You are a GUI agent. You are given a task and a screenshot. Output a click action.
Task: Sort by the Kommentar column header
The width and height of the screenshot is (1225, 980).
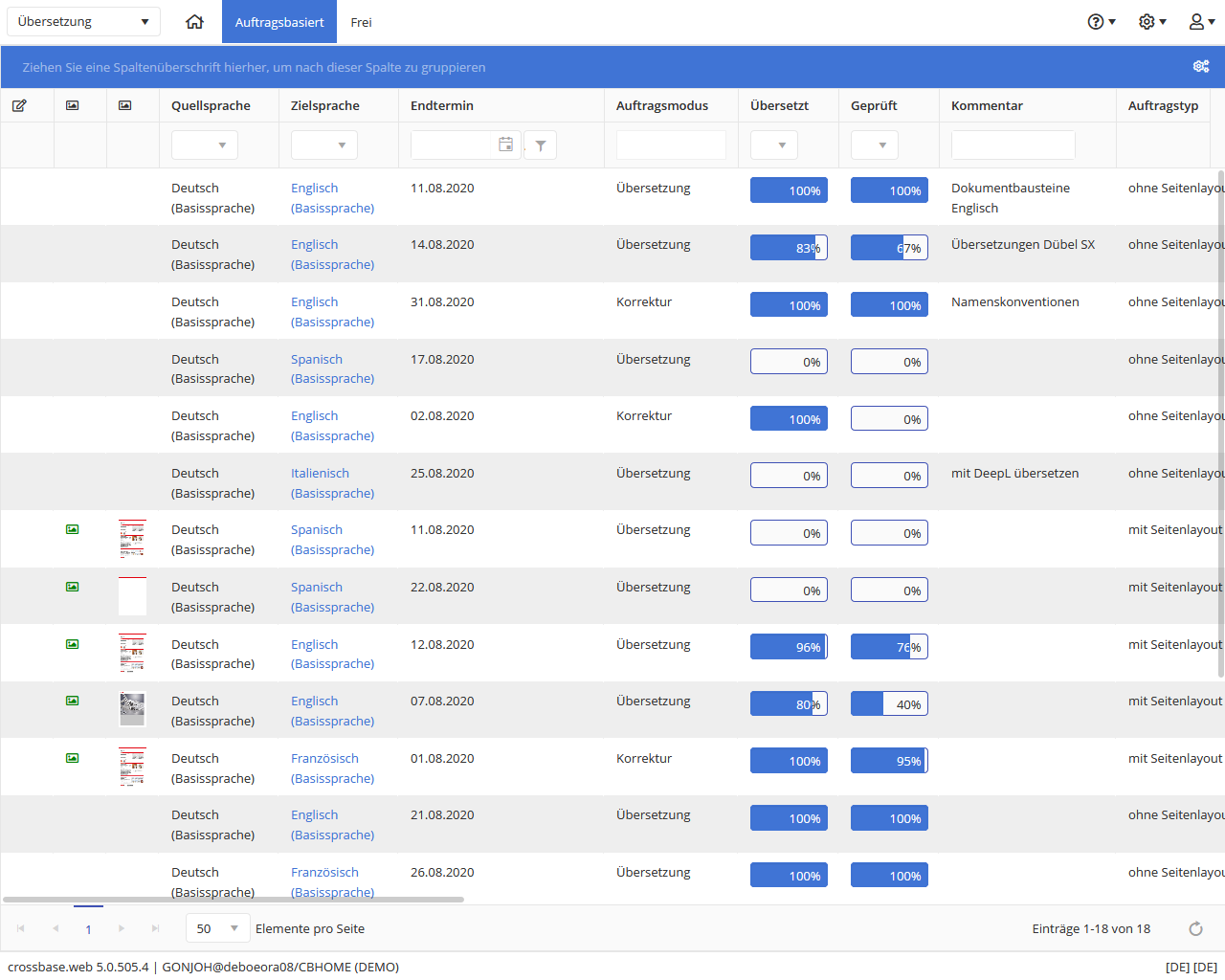tap(987, 105)
